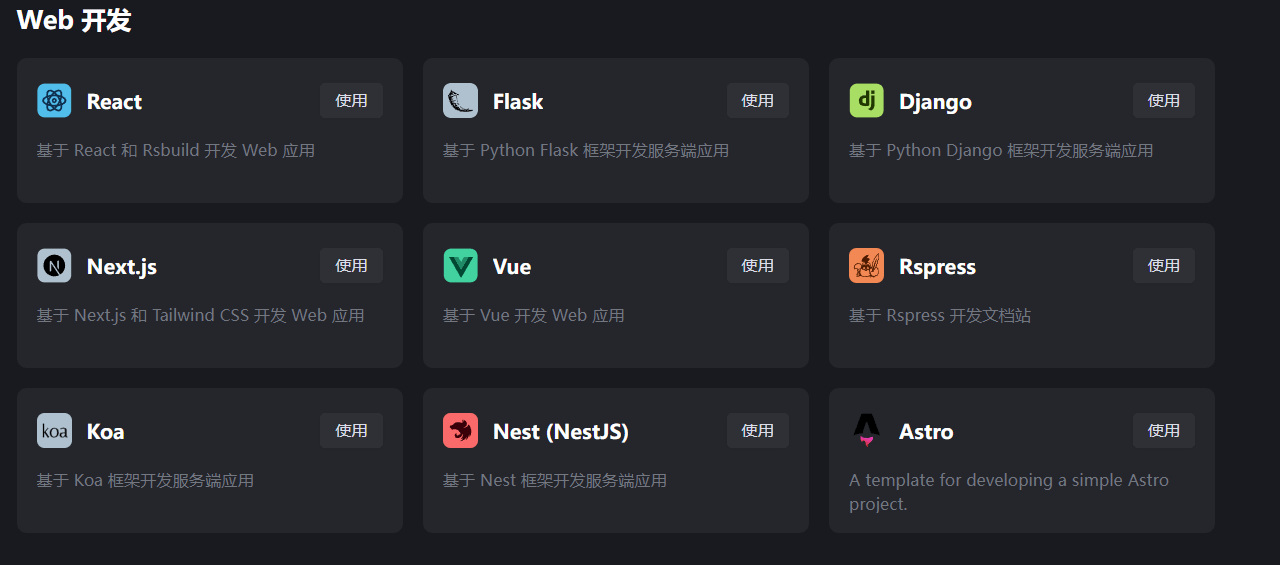The width and height of the screenshot is (1280, 565).
Task: Click the red NestJS cat icon
Action: click(x=460, y=431)
